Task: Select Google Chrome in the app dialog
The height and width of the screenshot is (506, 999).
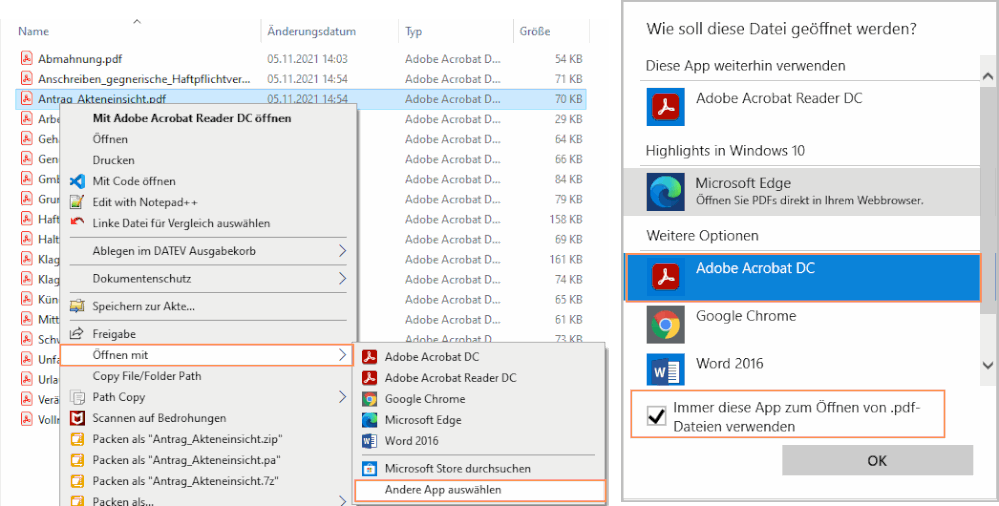Action: point(802,324)
